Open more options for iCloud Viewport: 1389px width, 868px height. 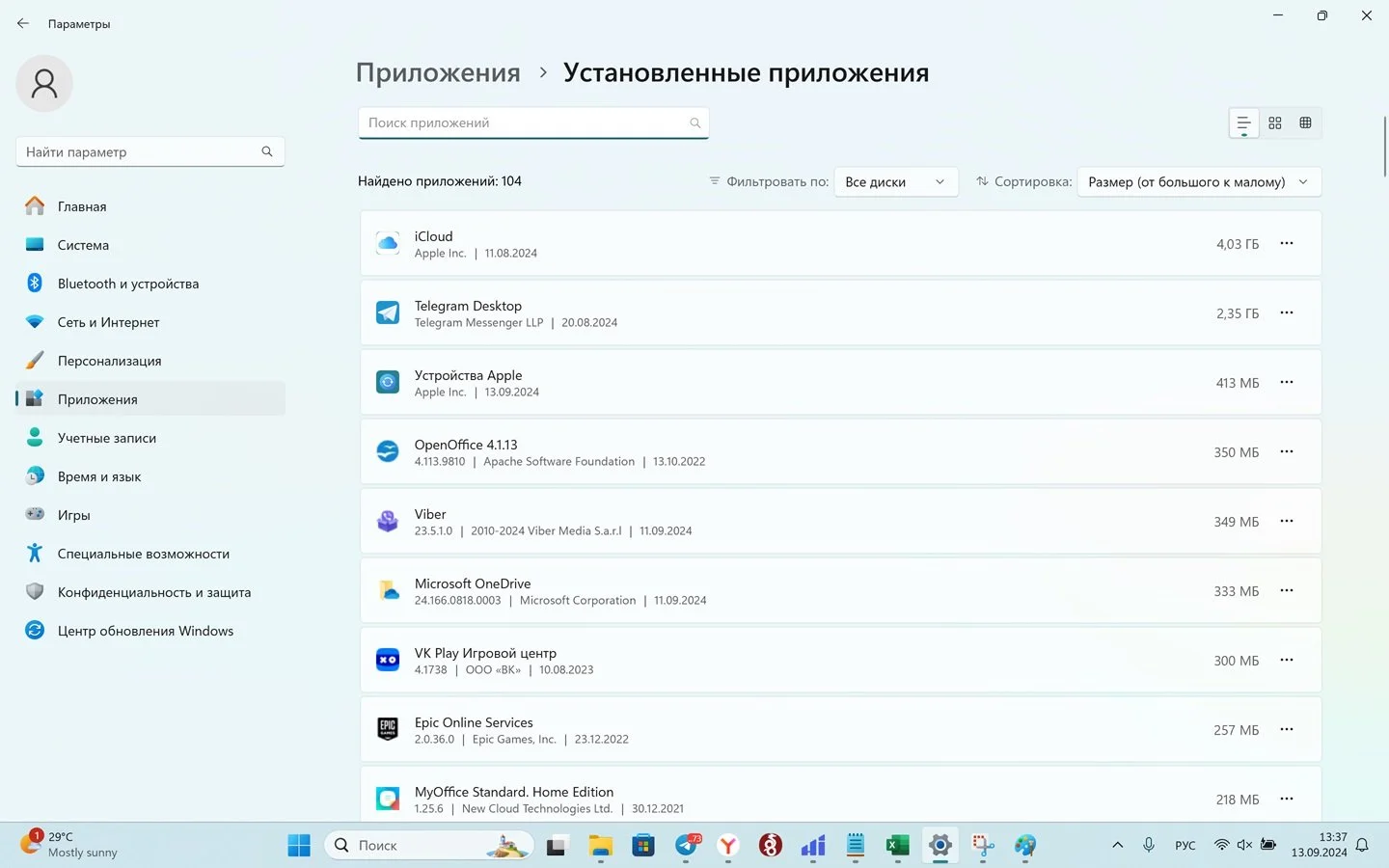1287,244
